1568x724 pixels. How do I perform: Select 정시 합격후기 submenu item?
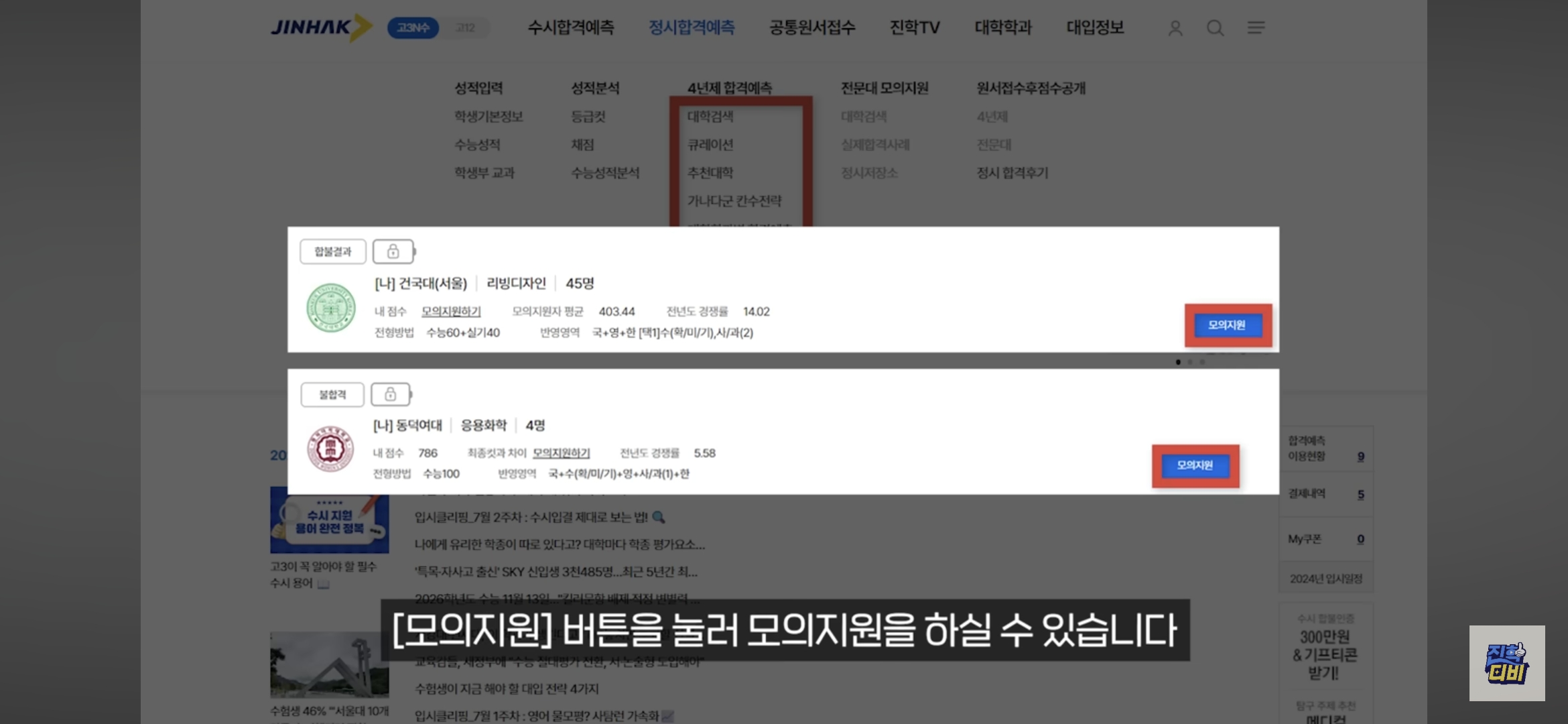tap(1012, 173)
